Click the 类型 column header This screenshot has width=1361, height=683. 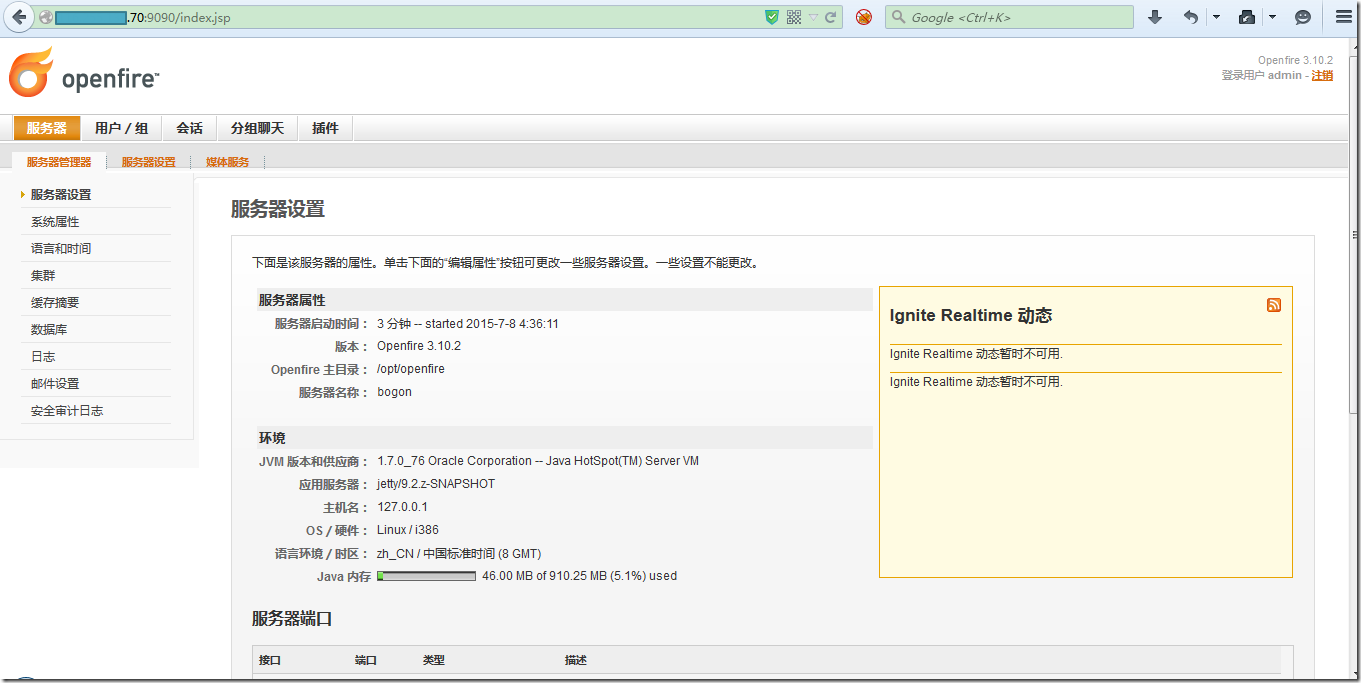click(x=434, y=660)
